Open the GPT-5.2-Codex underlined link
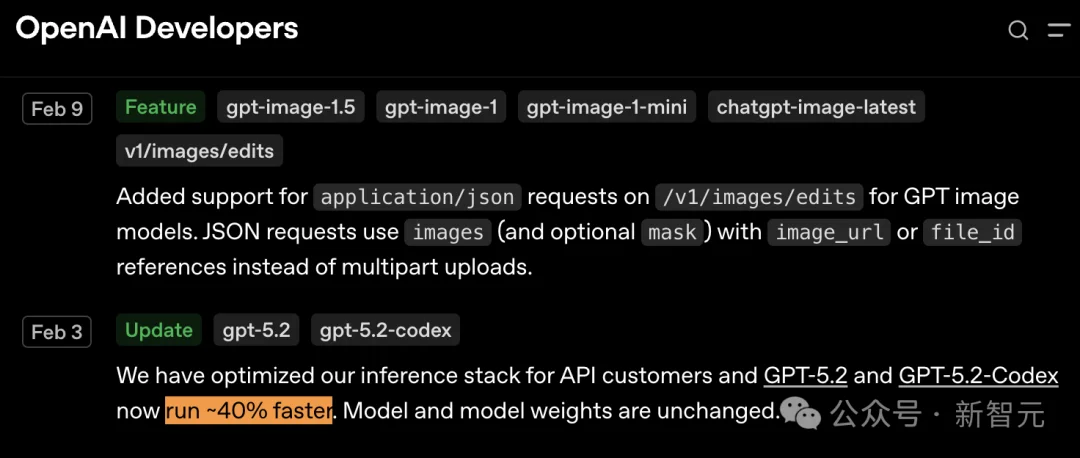 [978, 376]
